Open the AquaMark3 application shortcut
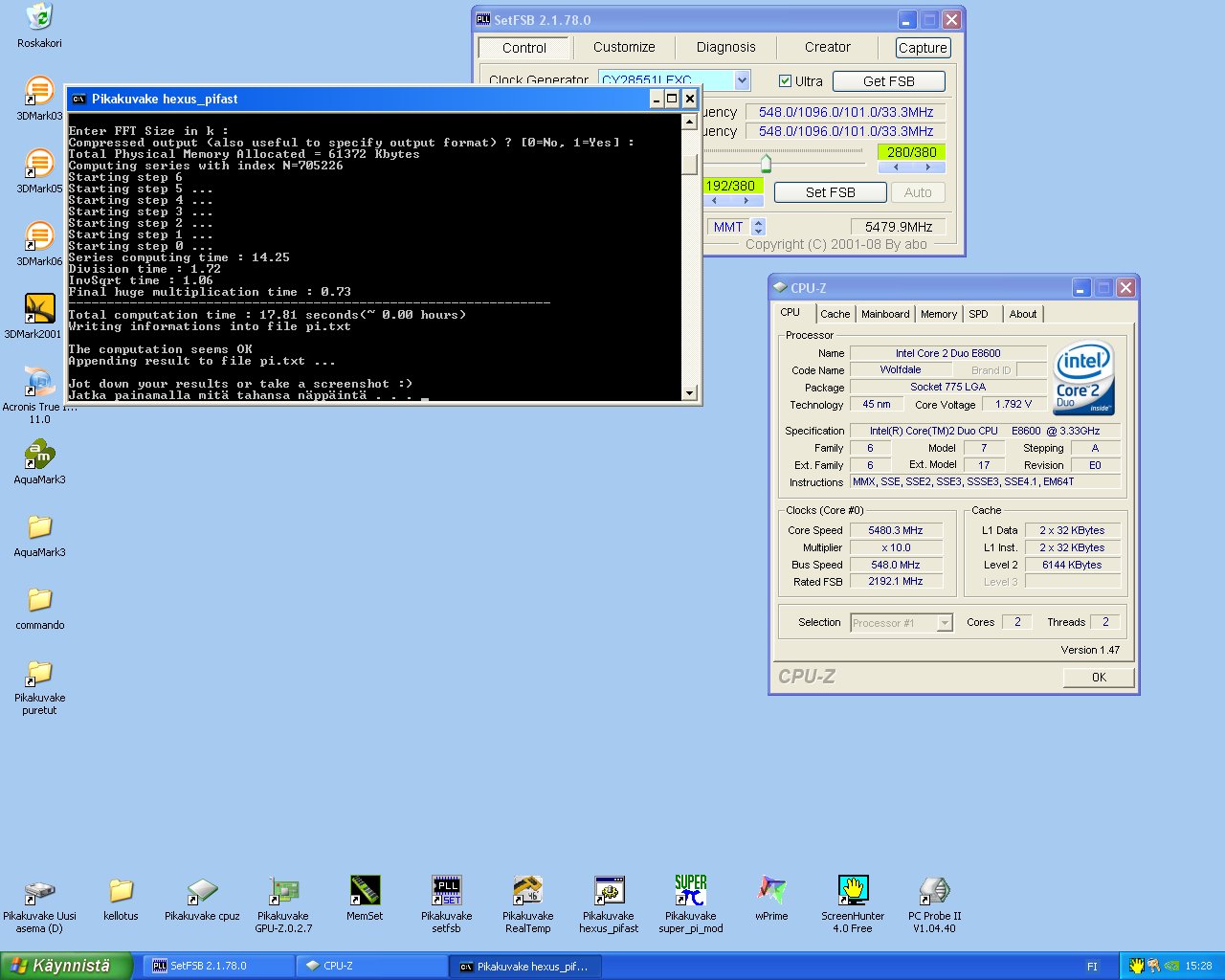The height and width of the screenshot is (980, 1225). tap(39, 462)
